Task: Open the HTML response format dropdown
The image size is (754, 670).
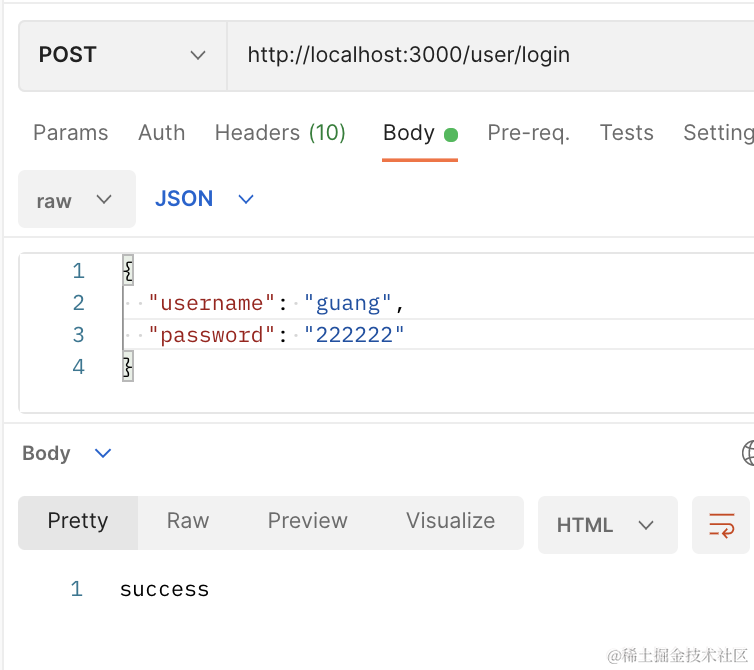Action: 606,525
